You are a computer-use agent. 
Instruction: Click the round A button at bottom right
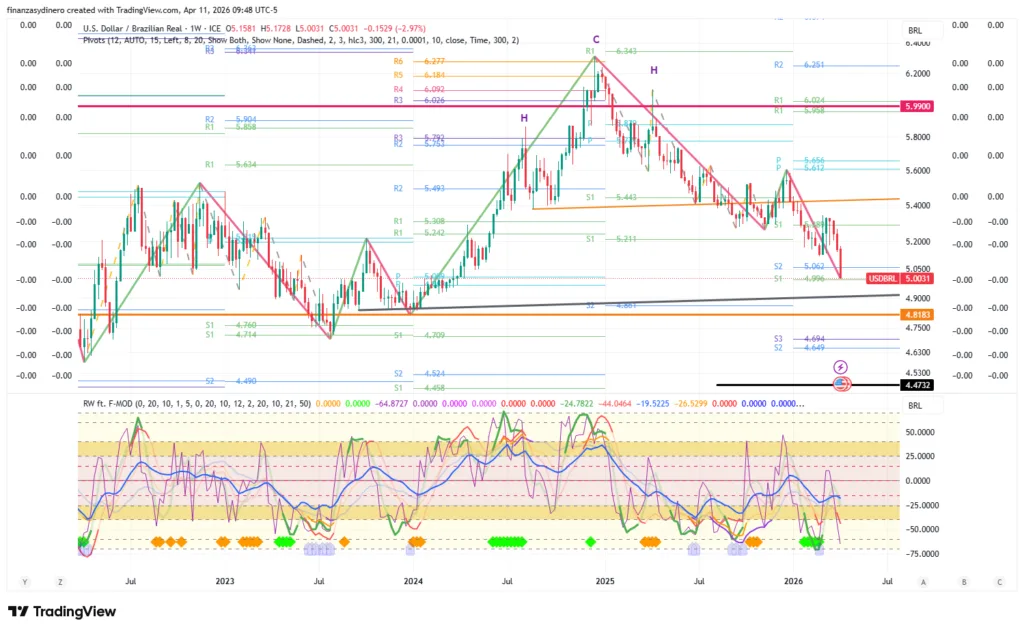[924, 581]
